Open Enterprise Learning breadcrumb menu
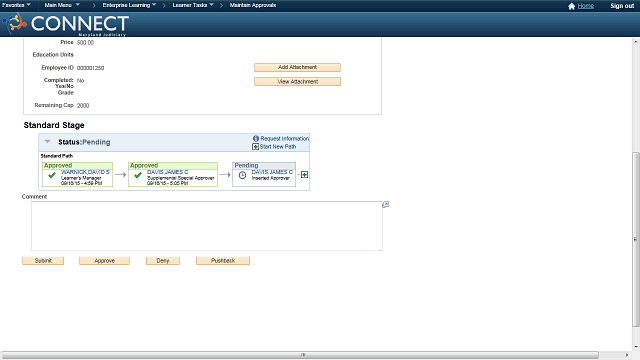 [129, 5]
